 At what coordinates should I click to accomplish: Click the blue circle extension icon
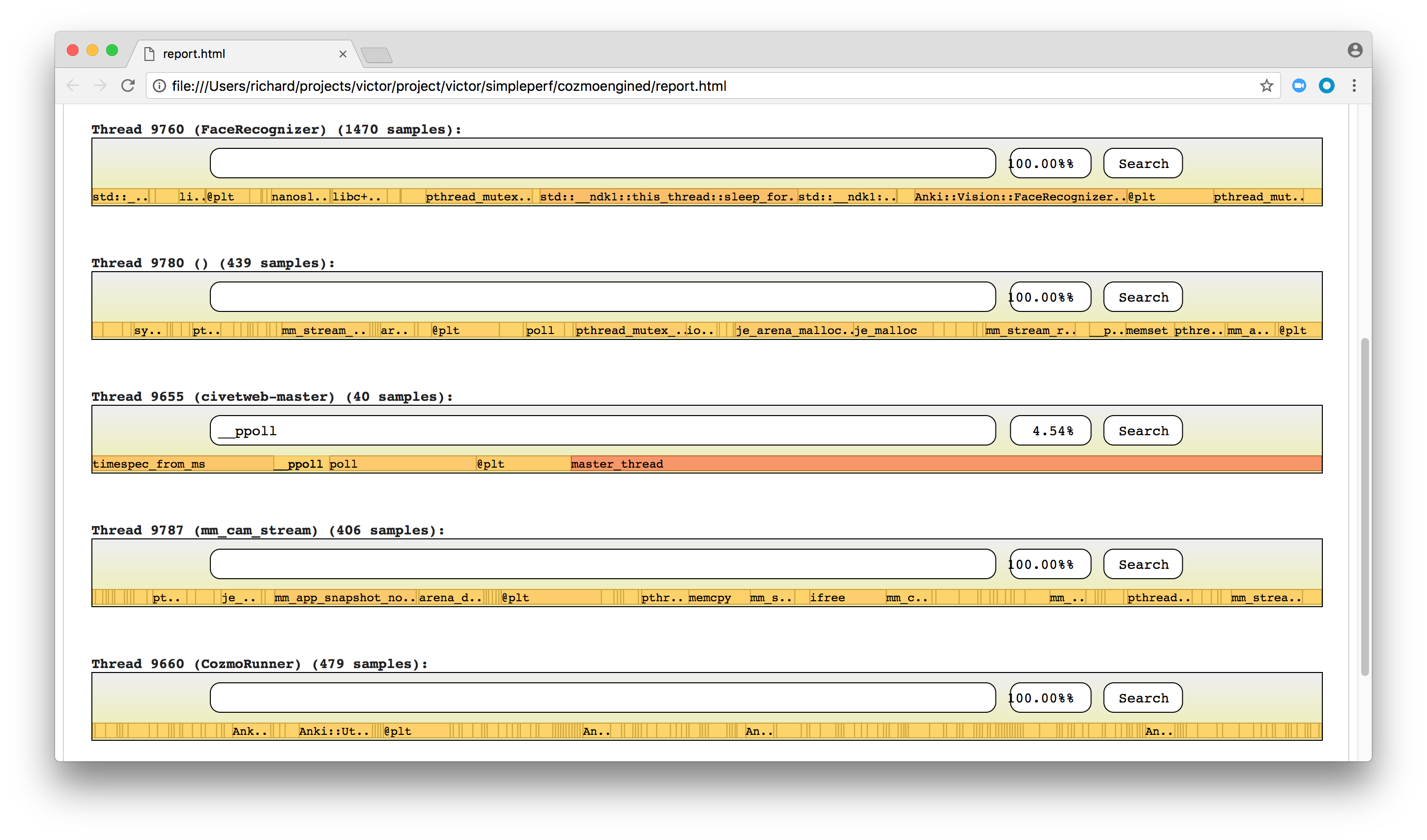[1326, 85]
